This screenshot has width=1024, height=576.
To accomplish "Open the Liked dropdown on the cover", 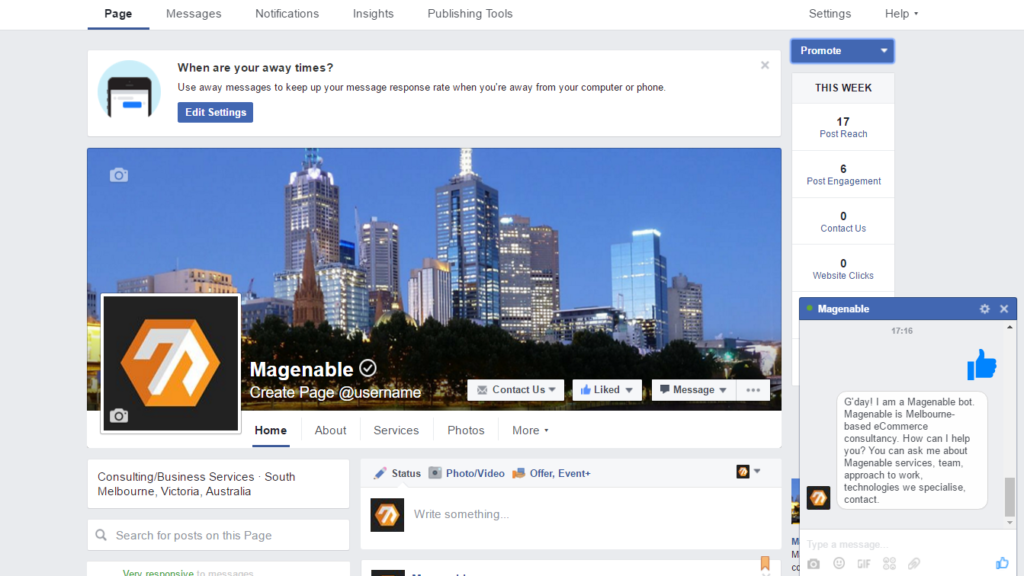I will (x=607, y=390).
